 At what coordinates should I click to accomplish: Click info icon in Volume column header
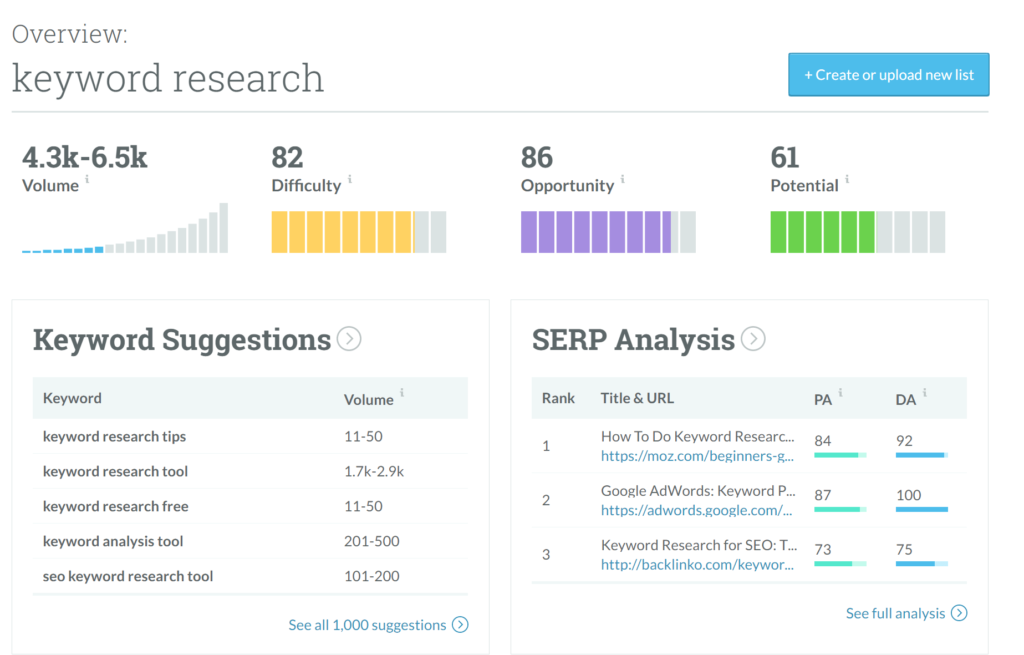click(x=402, y=392)
